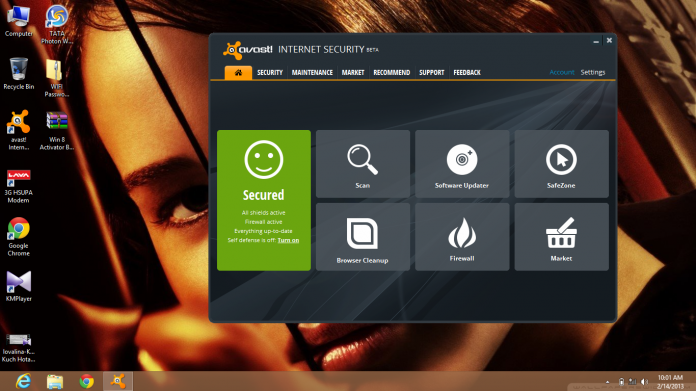Click the Account link

pos(562,72)
